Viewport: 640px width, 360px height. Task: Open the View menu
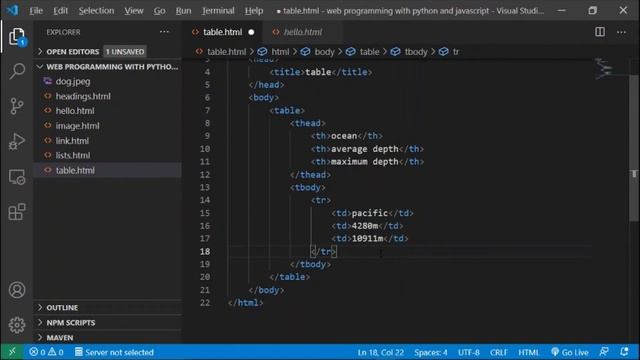(x=134, y=11)
